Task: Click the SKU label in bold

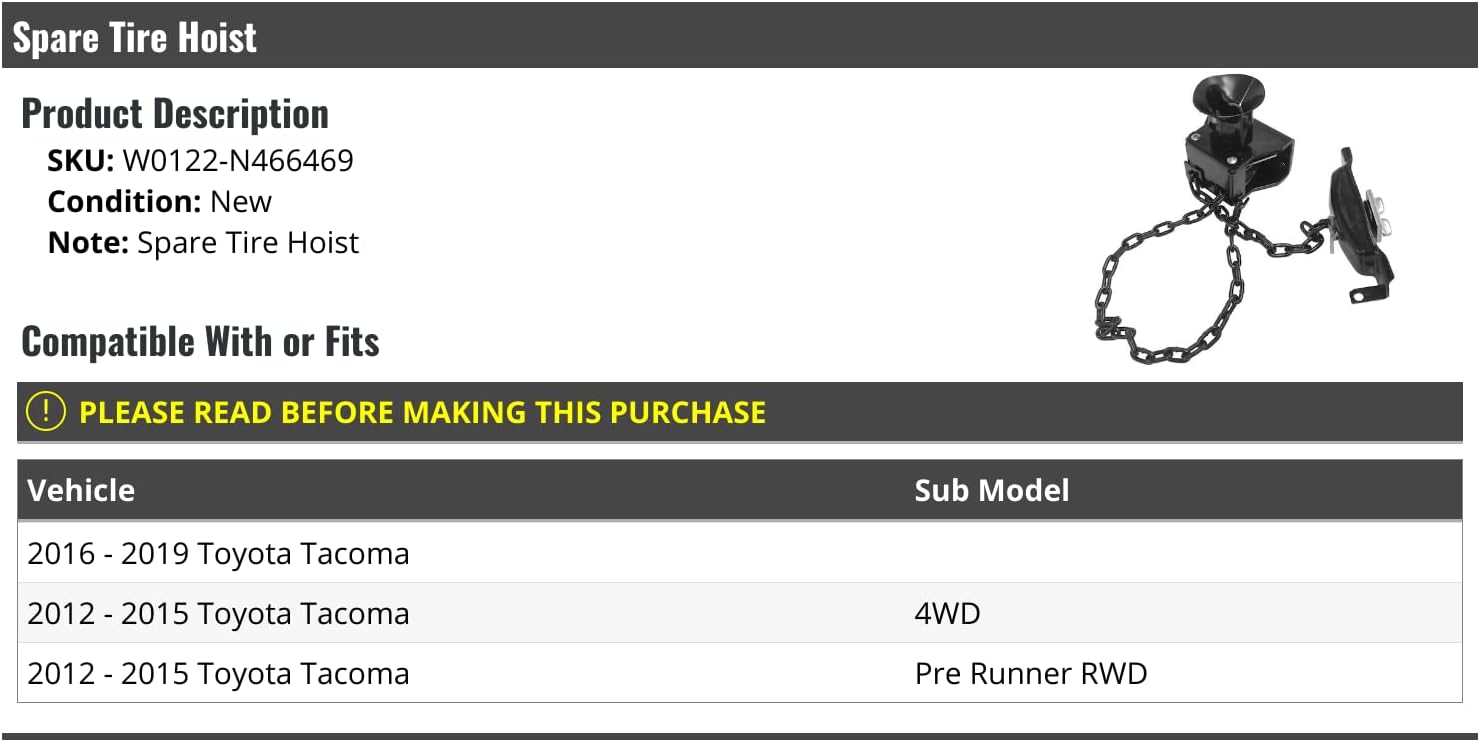Action: click(x=81, y=161)
